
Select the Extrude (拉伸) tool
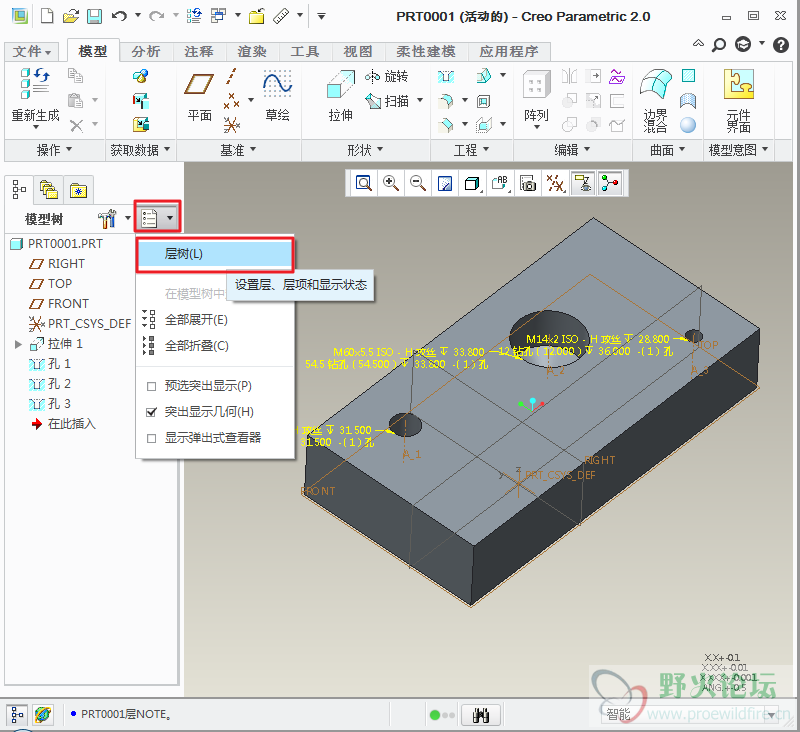tap(340, 97)
